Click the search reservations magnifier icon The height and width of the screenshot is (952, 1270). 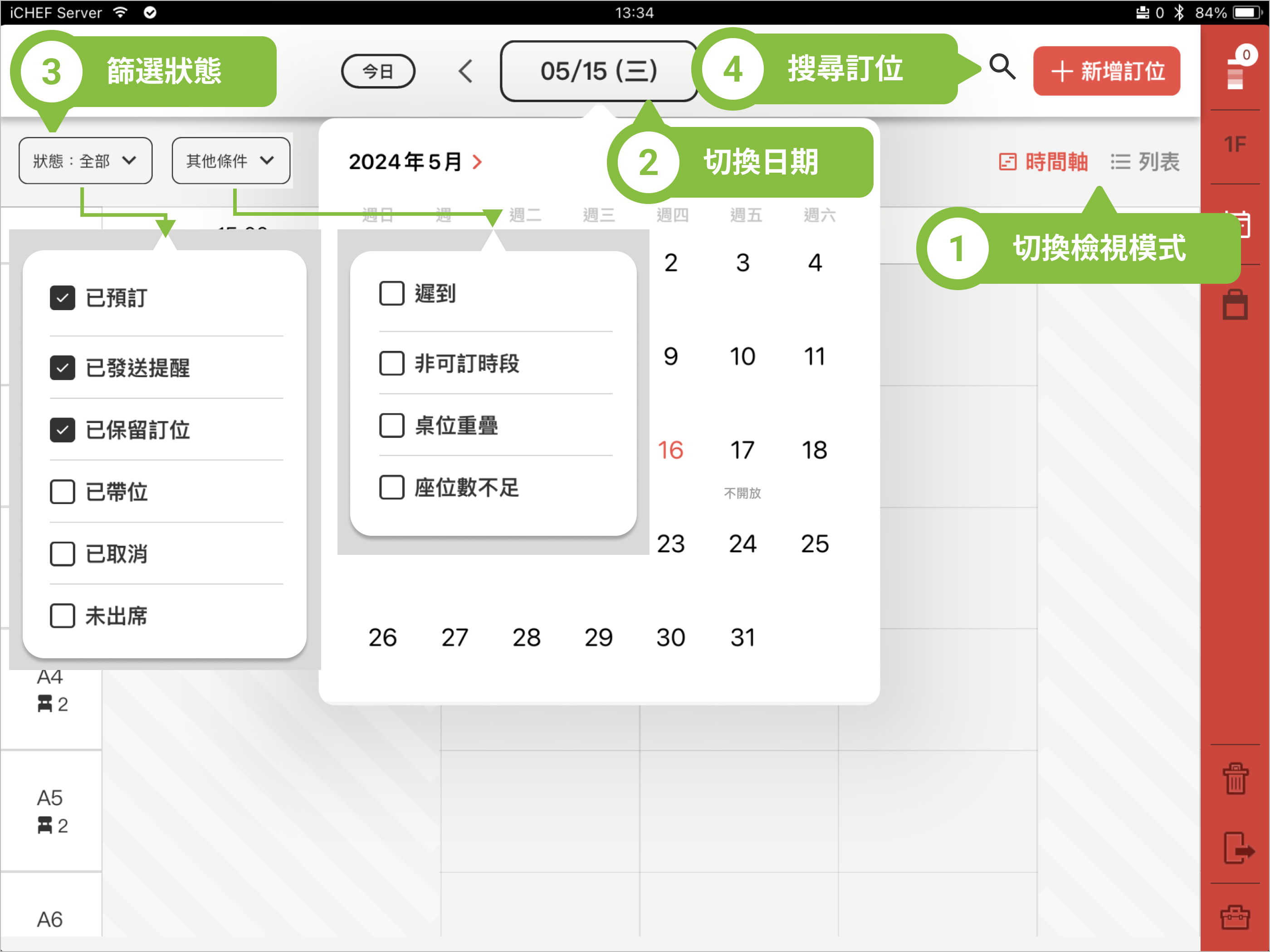(1002, 67)
